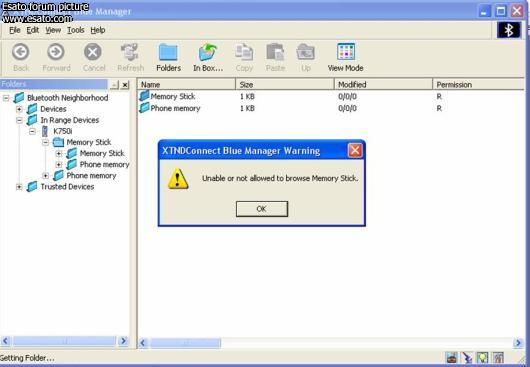Click the dialog's 'Unable or not allowed' message text

280,178
